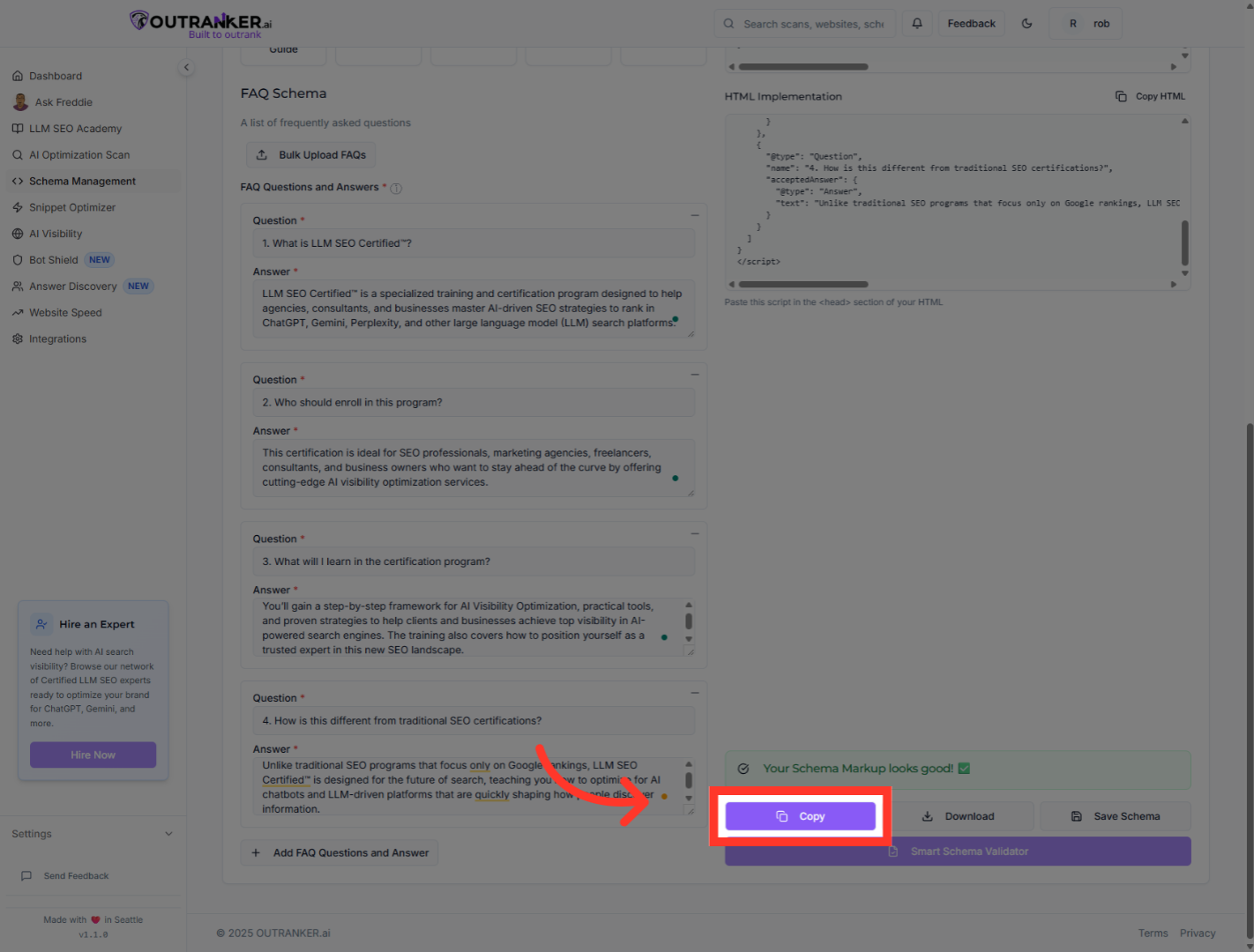Open Answer Discovery from the sidebar
The height and width of the screenshot is (952, 1254).
72,286
